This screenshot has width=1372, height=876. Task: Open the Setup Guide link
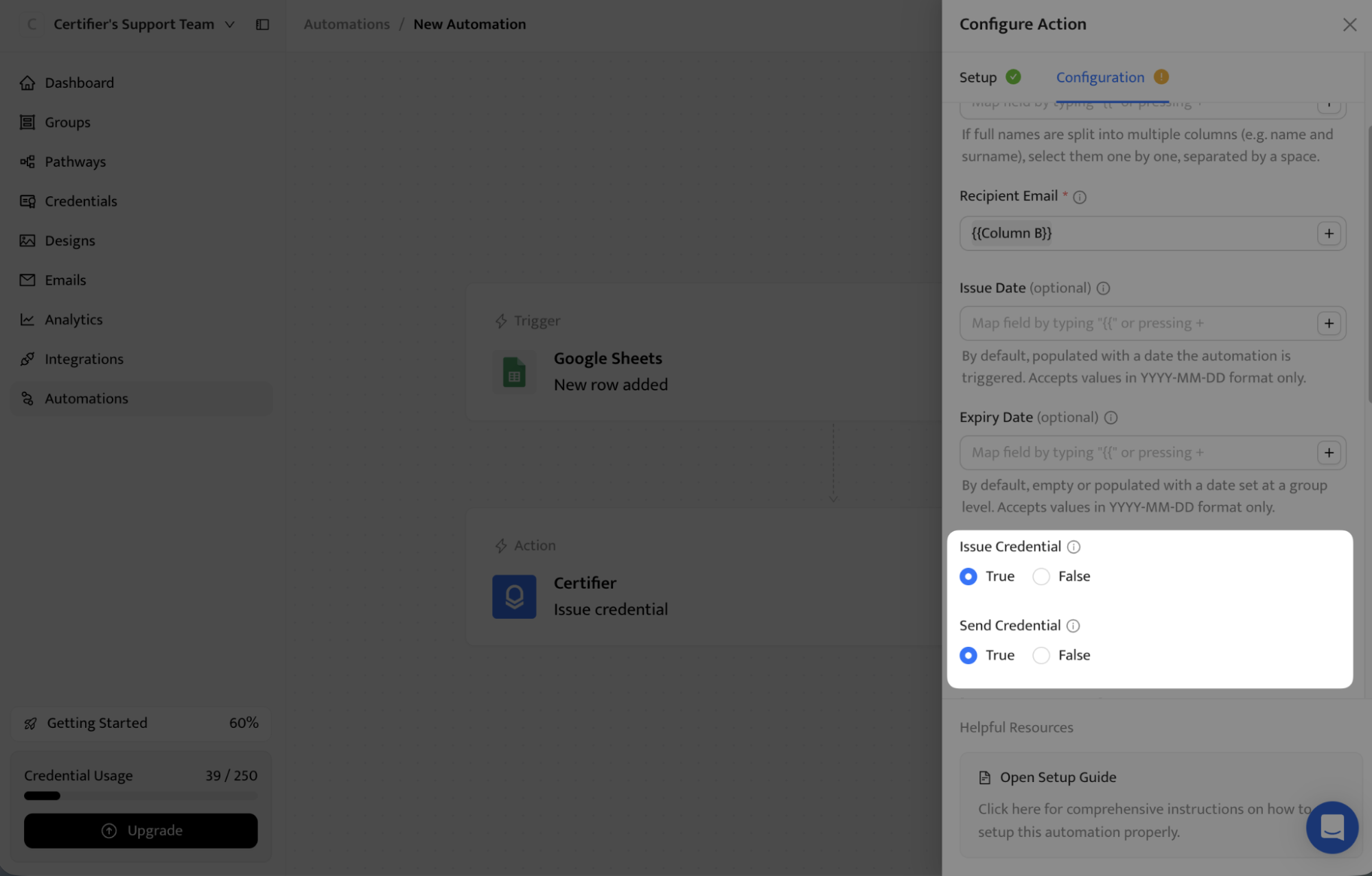1058,777
